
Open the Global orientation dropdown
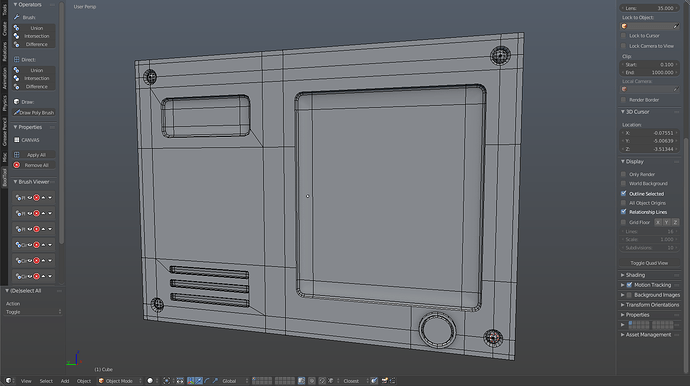(235, 381)
